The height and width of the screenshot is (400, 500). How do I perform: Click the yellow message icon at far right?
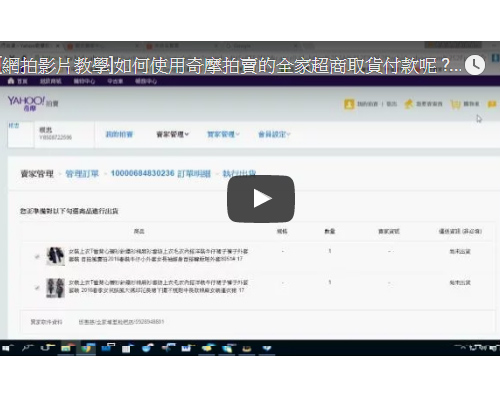tap(492, 104)
